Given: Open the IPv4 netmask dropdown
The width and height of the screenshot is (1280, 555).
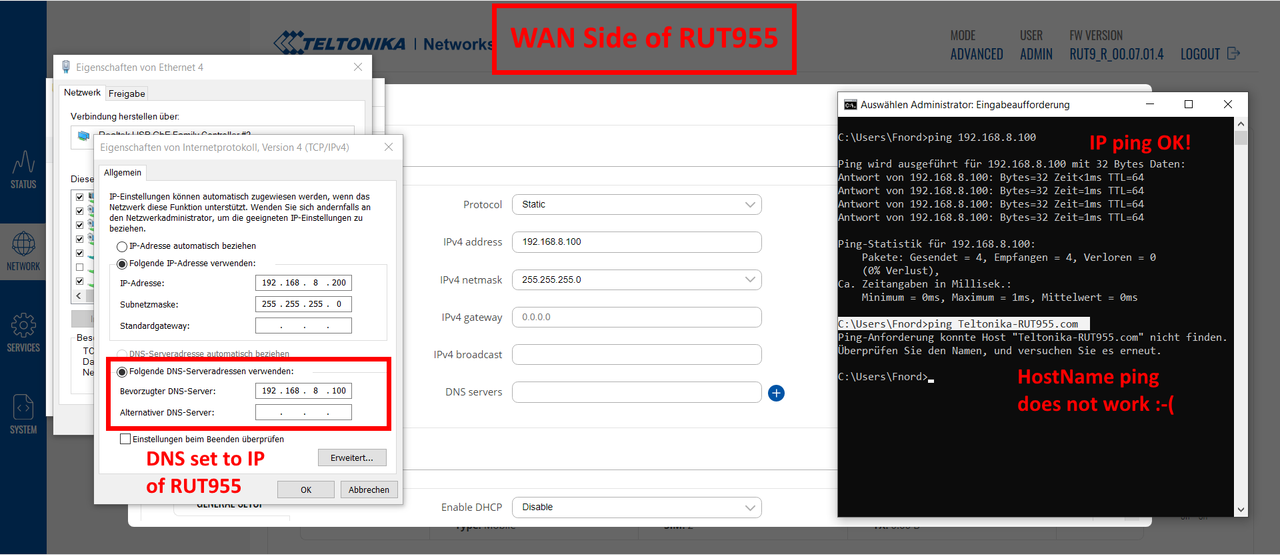Looking at the screenshot, I should (x=636, y=280).
